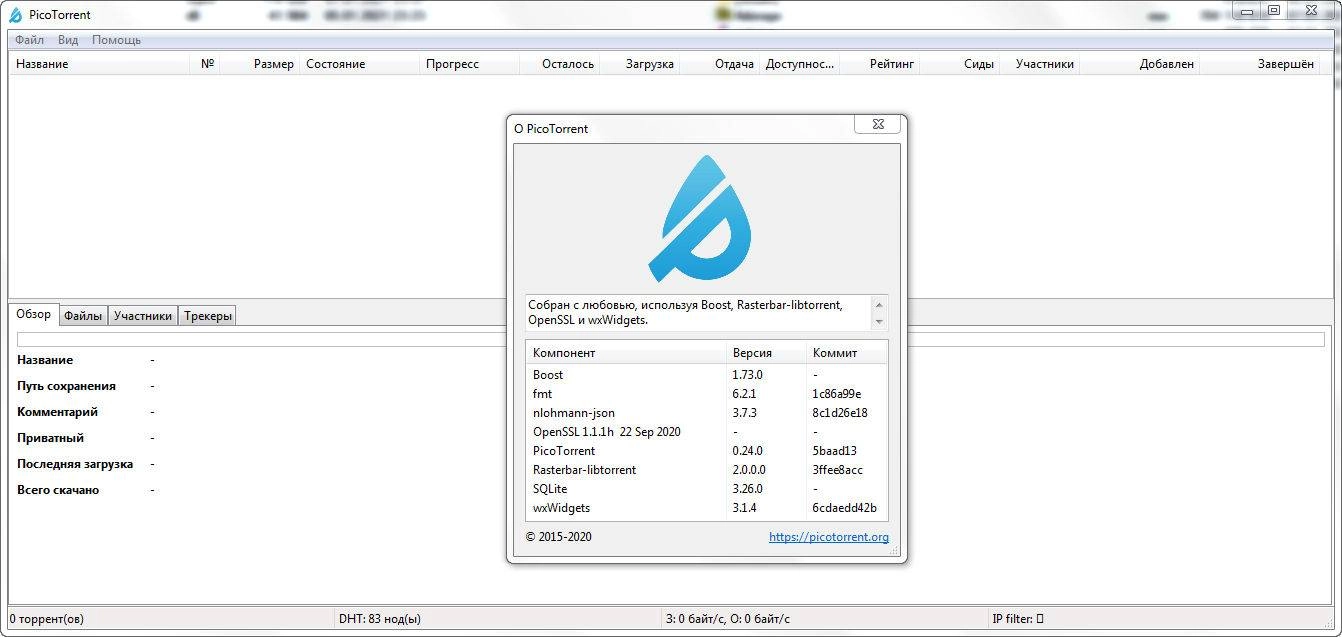Viewport: 1342px width, 637px height.
Task: Click the 0 торрент(ов) status entry
Action: coord(47,619)
